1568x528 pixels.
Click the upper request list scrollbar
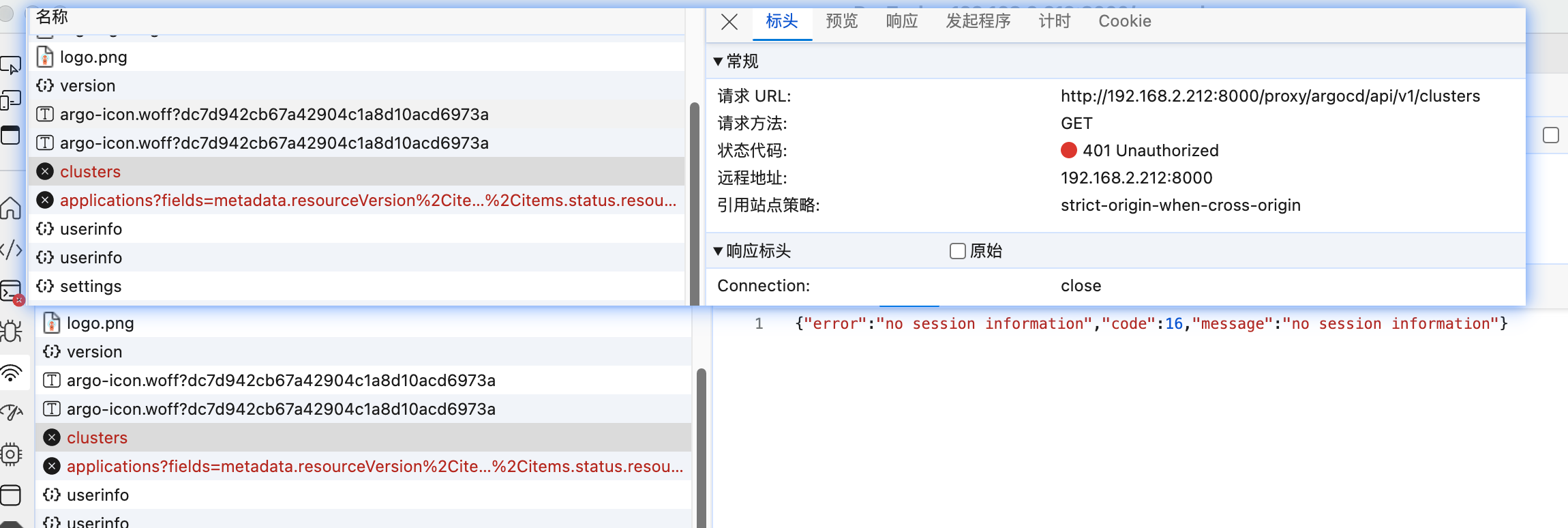pyautogui.click(x=694, y=205)
